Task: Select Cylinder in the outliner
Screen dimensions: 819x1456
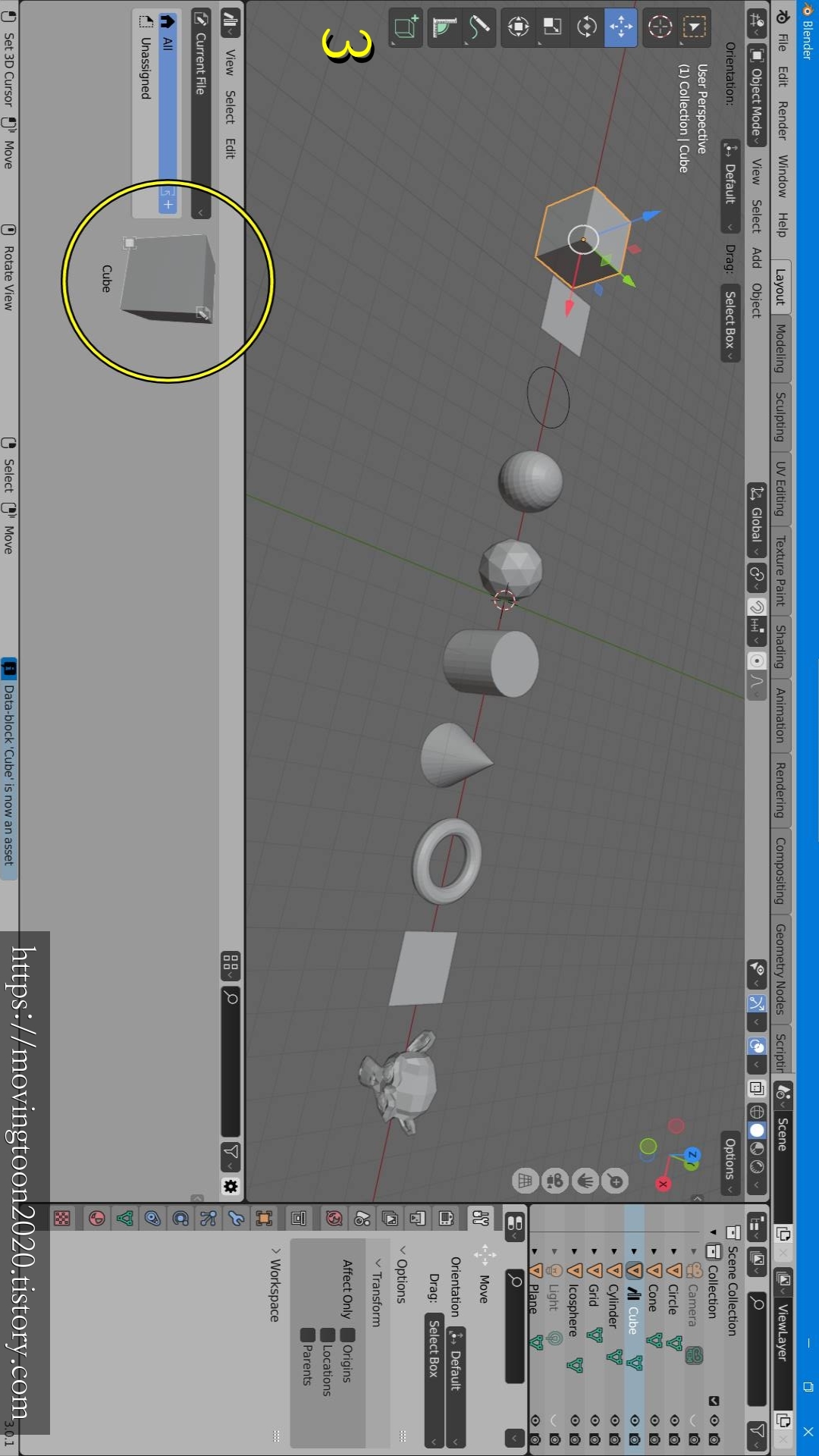Action: click(x=615, y=1306)
